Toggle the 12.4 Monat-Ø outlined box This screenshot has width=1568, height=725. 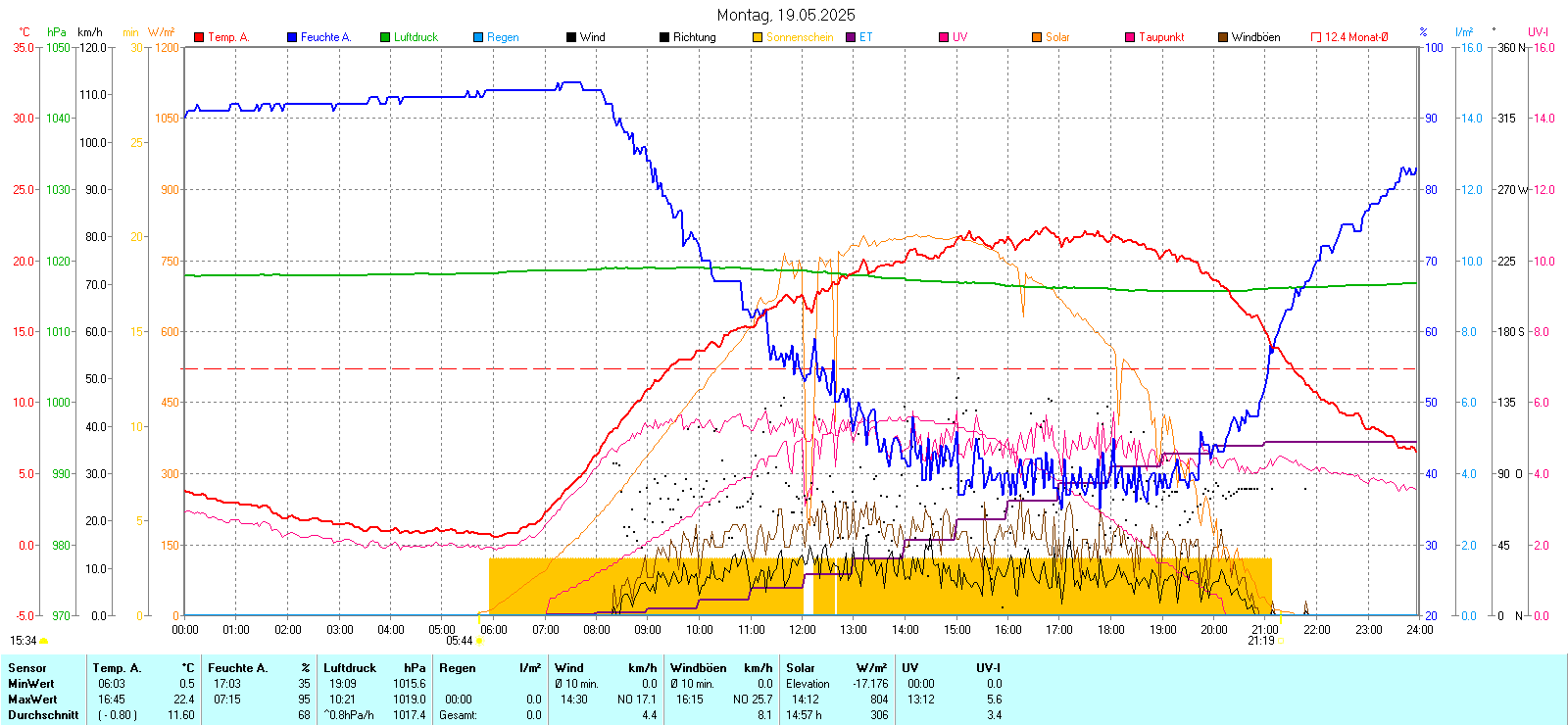1316,37
